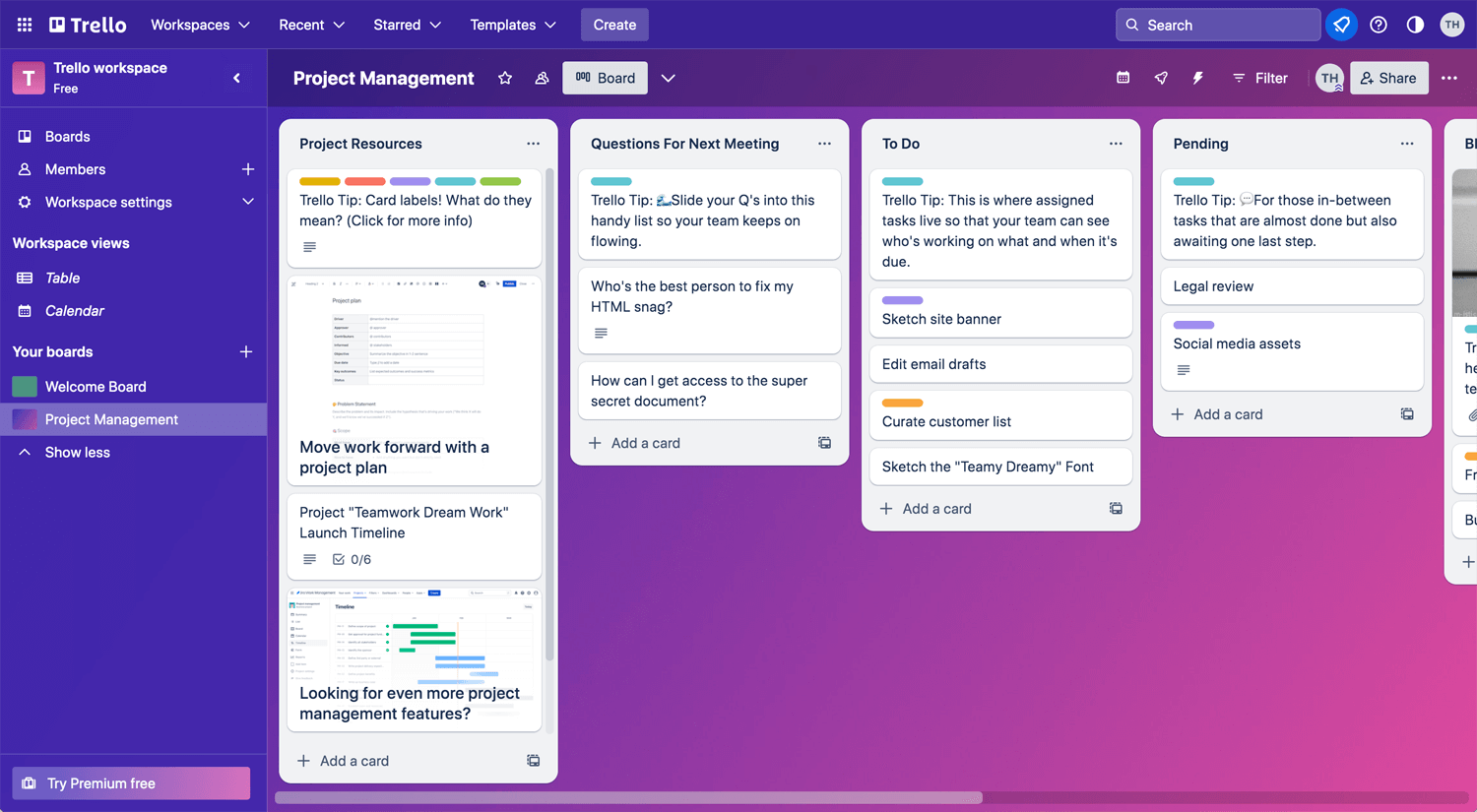
Task: Collapse the sidebar with the chevron
Action: tap(237, 78)
